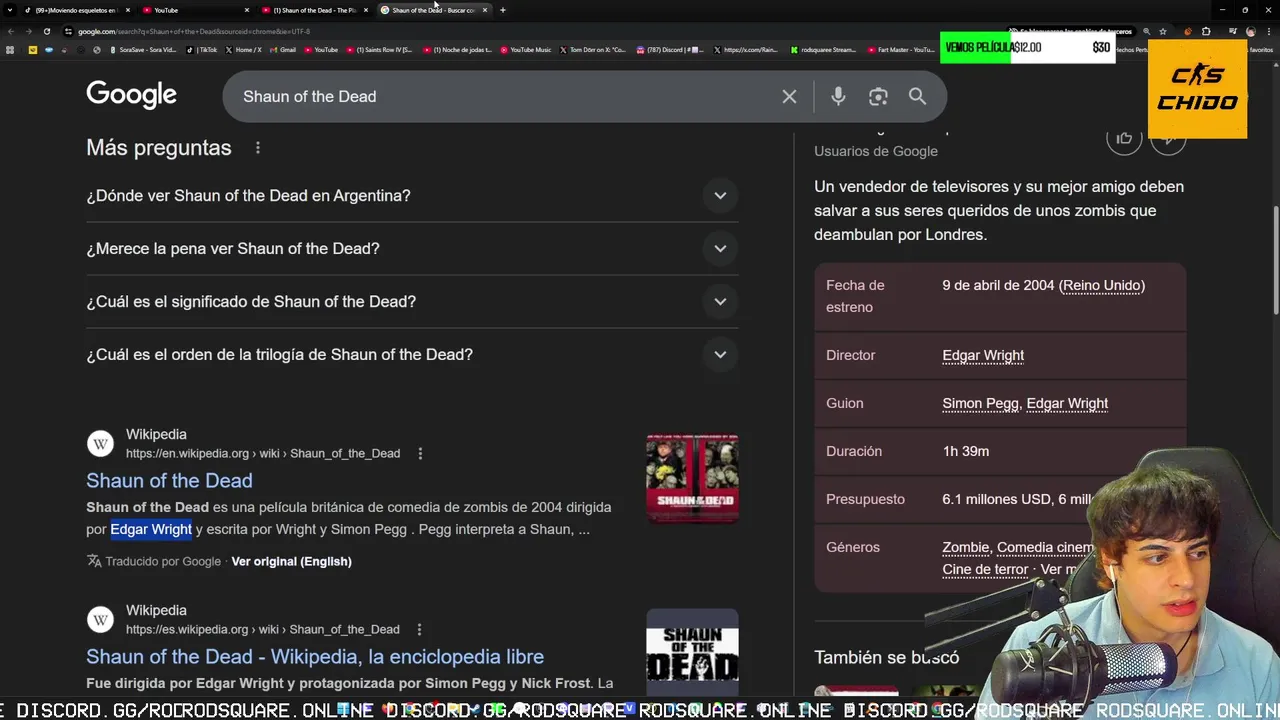
Task: Open more options for Spanish Wikipedia result
Action: coord(419,629)
